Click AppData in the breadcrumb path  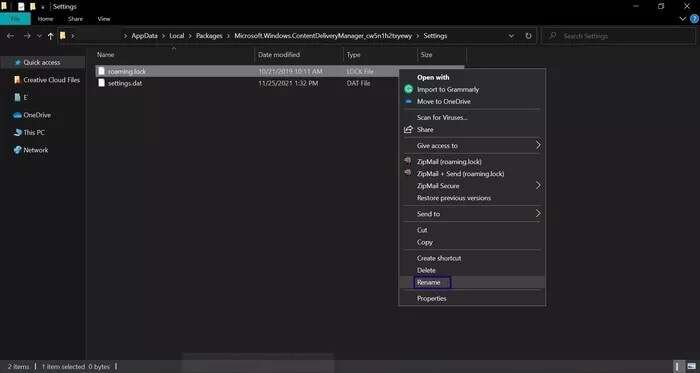pos(144,36)
